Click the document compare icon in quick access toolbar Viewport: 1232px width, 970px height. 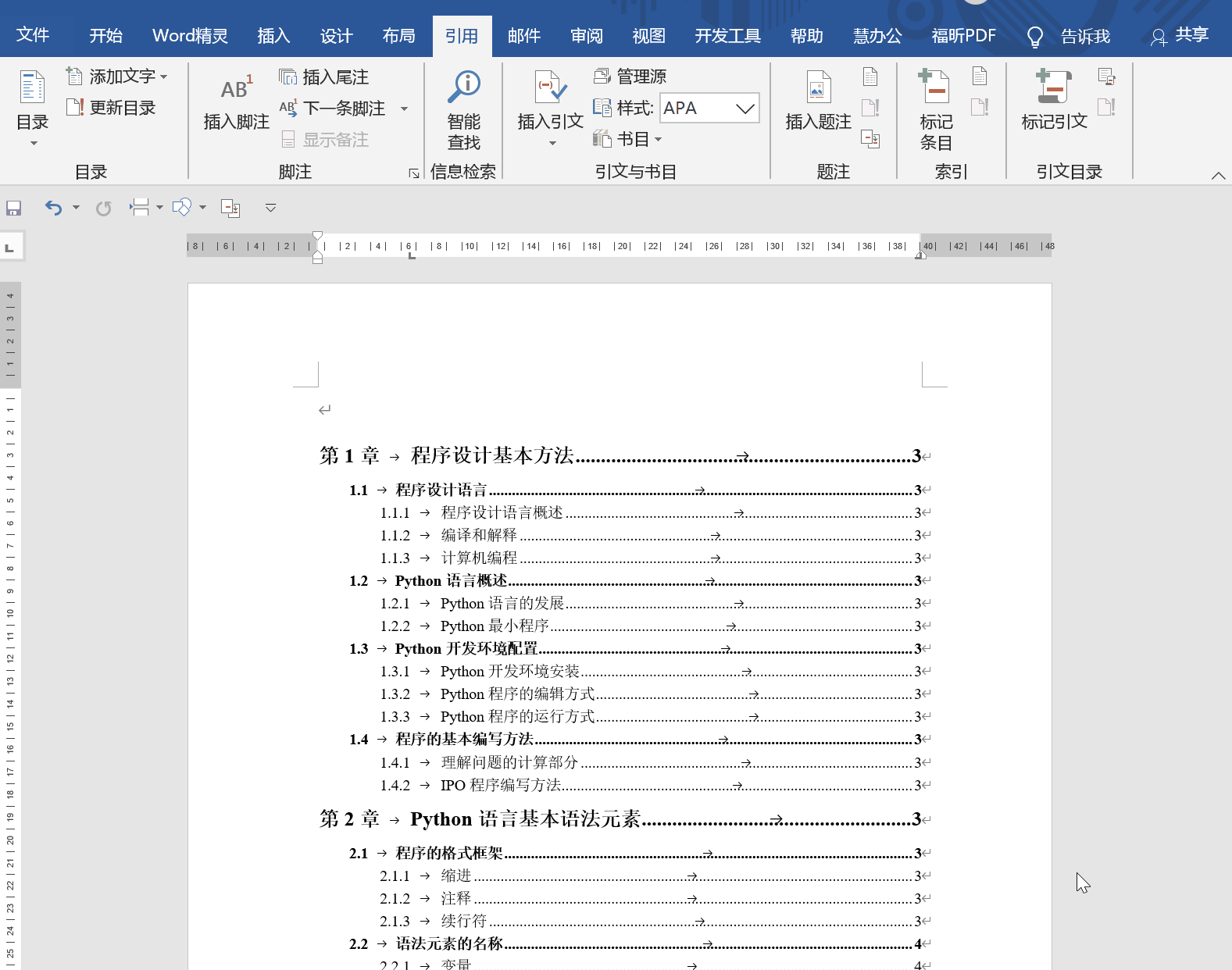230,208
